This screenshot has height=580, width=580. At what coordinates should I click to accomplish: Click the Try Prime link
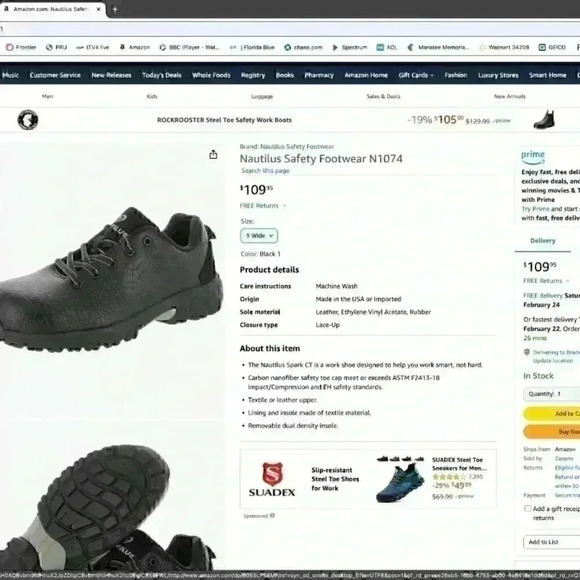click(535, 209)
